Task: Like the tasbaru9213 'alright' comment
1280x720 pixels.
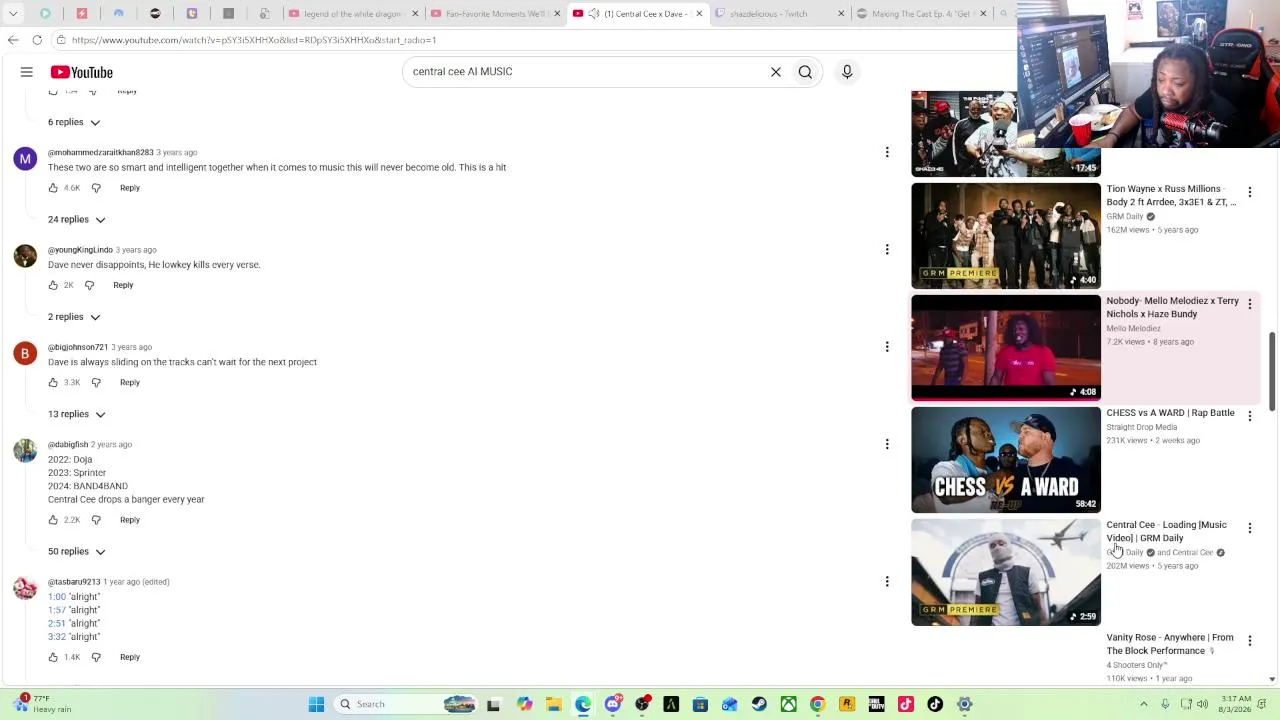Action: [53, 657]
